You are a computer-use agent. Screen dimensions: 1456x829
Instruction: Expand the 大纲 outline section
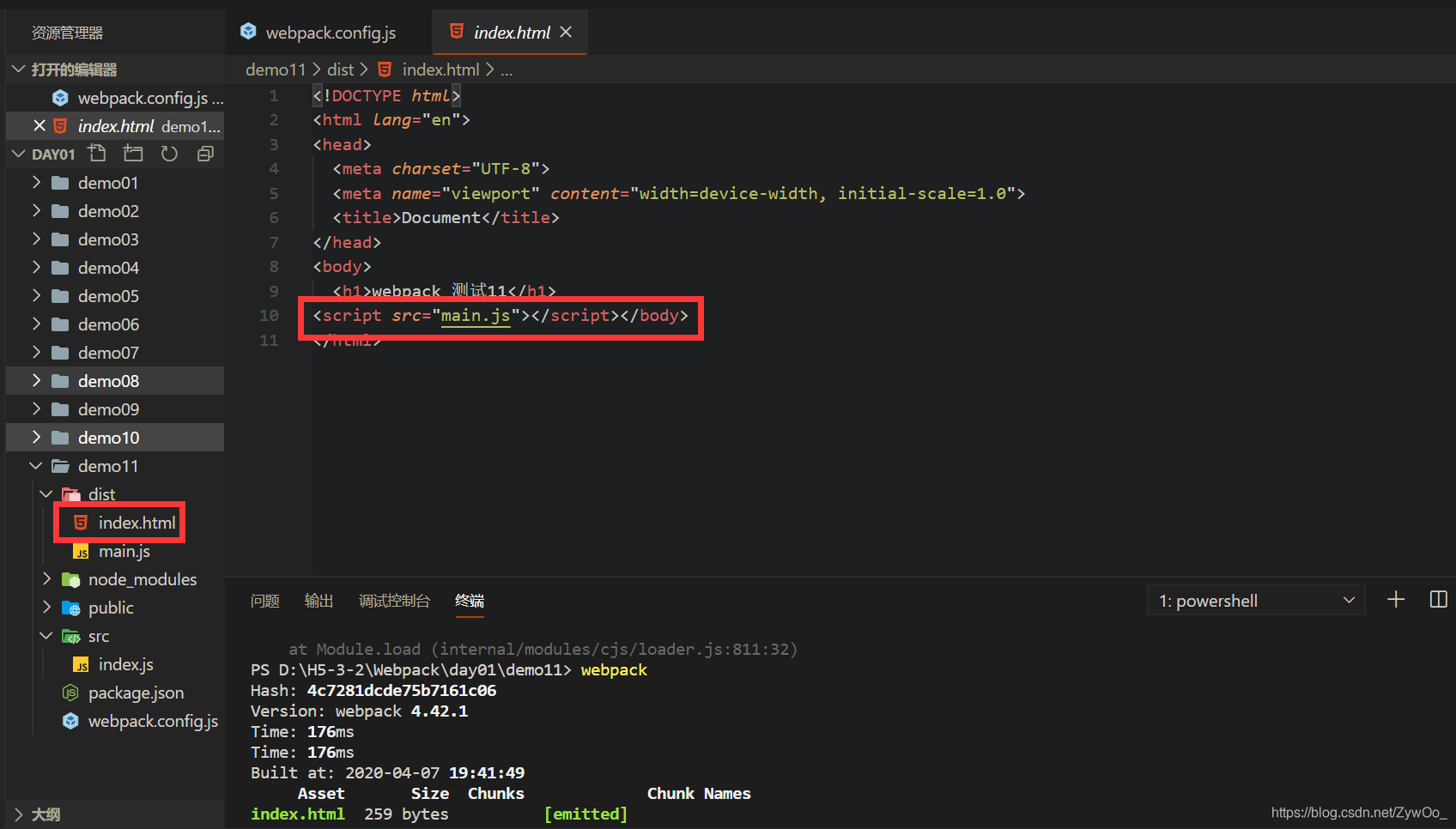[19, 814]
